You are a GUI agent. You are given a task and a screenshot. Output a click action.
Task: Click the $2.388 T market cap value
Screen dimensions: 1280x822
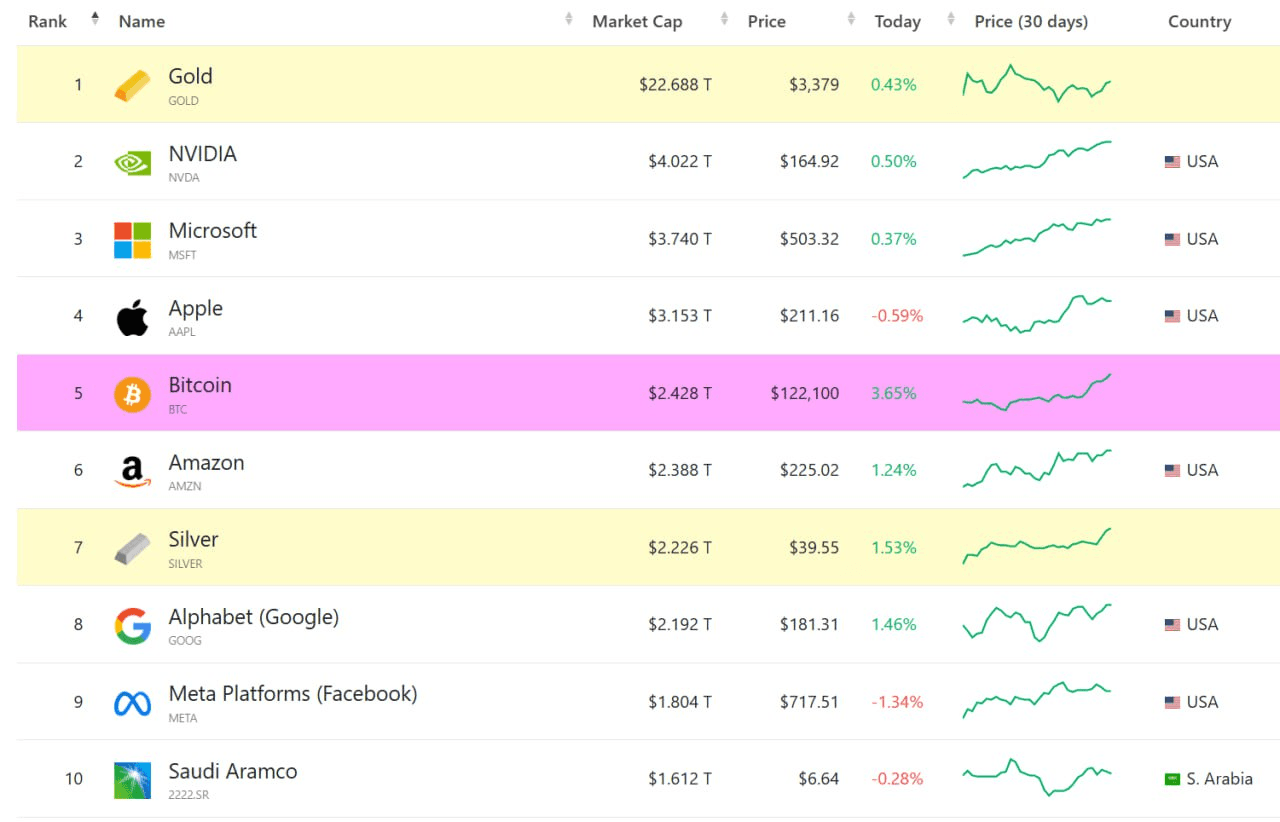[680, 471]
